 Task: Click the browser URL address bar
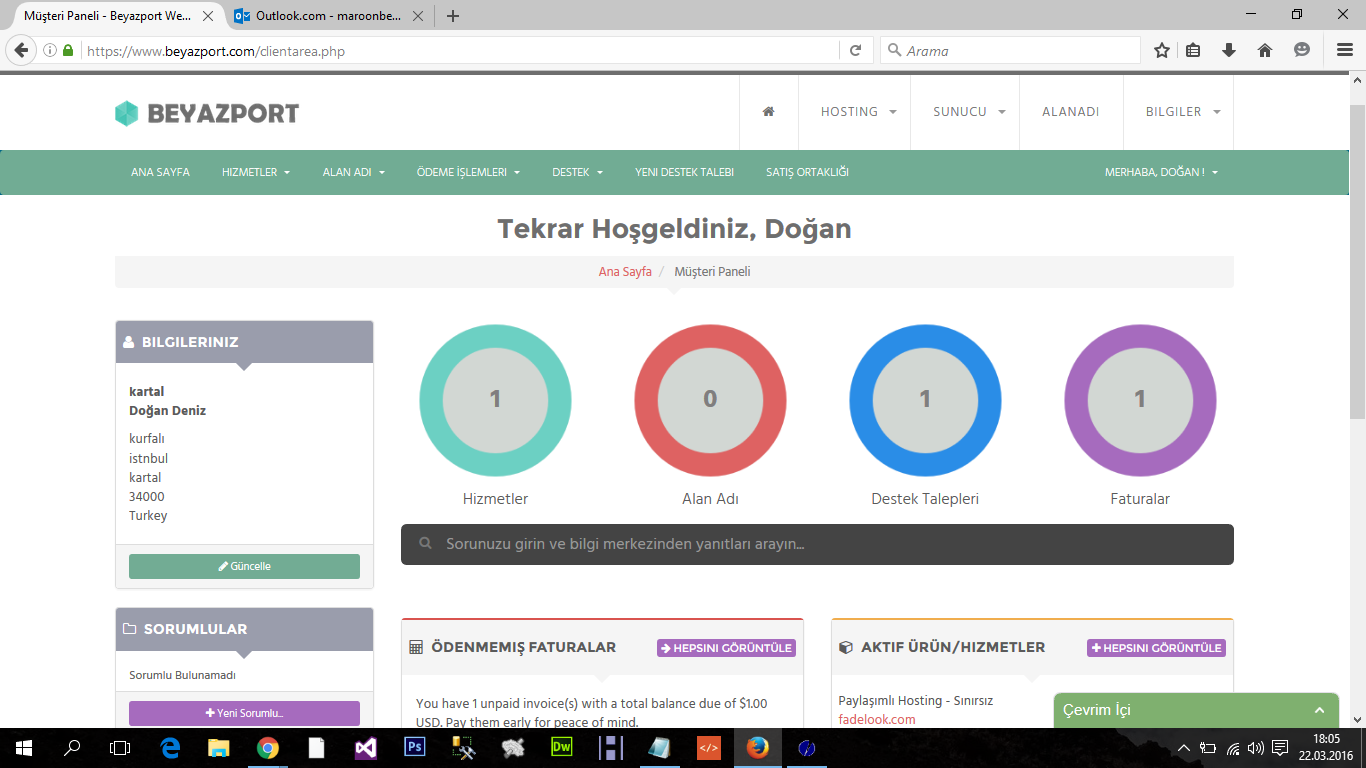click(x=460, y=50)
